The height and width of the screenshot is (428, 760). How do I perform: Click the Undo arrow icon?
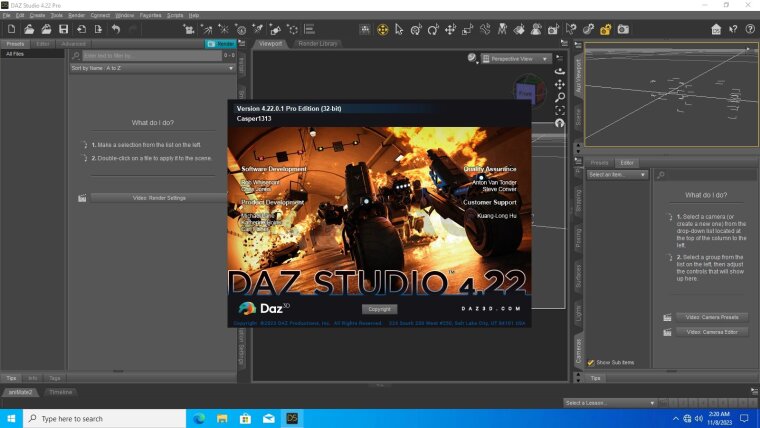click(117, 30)
